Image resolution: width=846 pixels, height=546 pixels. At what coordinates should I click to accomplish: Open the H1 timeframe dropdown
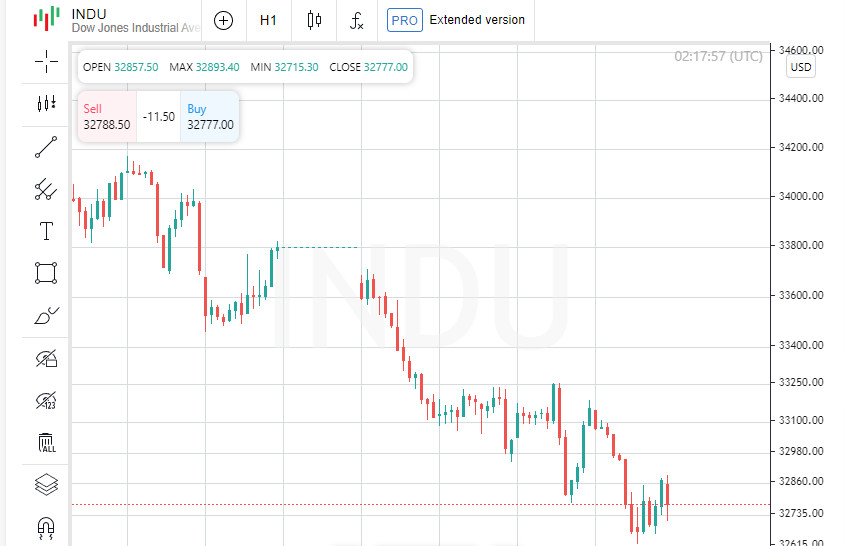pos(268,21)
